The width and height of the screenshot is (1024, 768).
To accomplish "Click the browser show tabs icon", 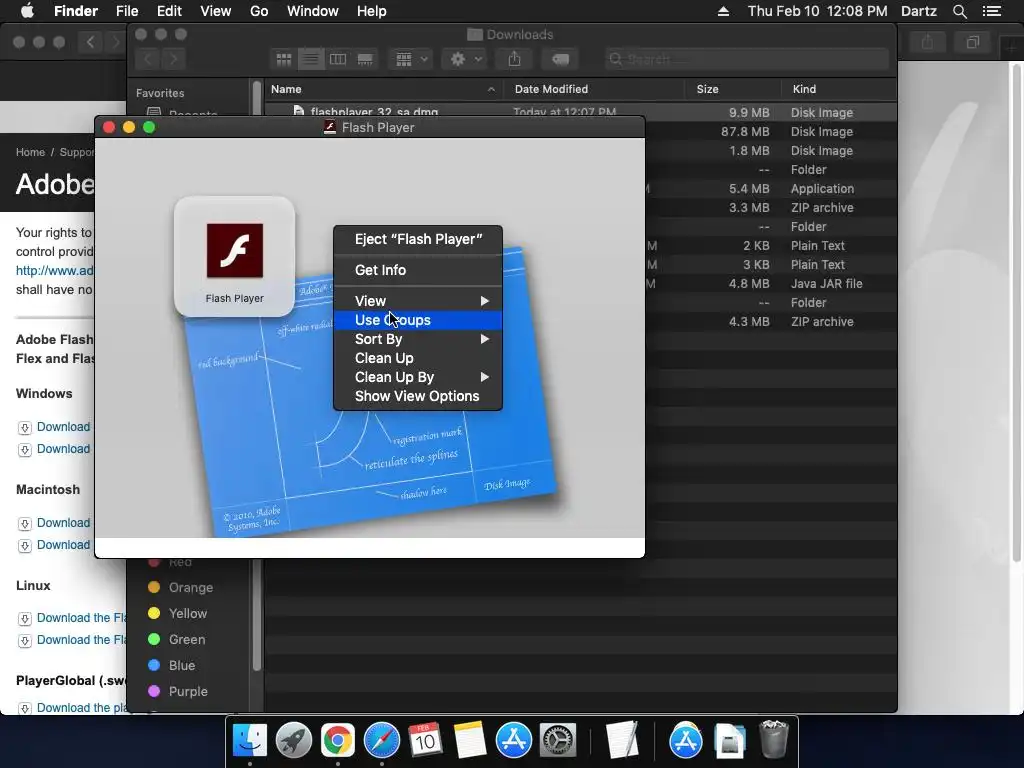I will pos(973,42).
